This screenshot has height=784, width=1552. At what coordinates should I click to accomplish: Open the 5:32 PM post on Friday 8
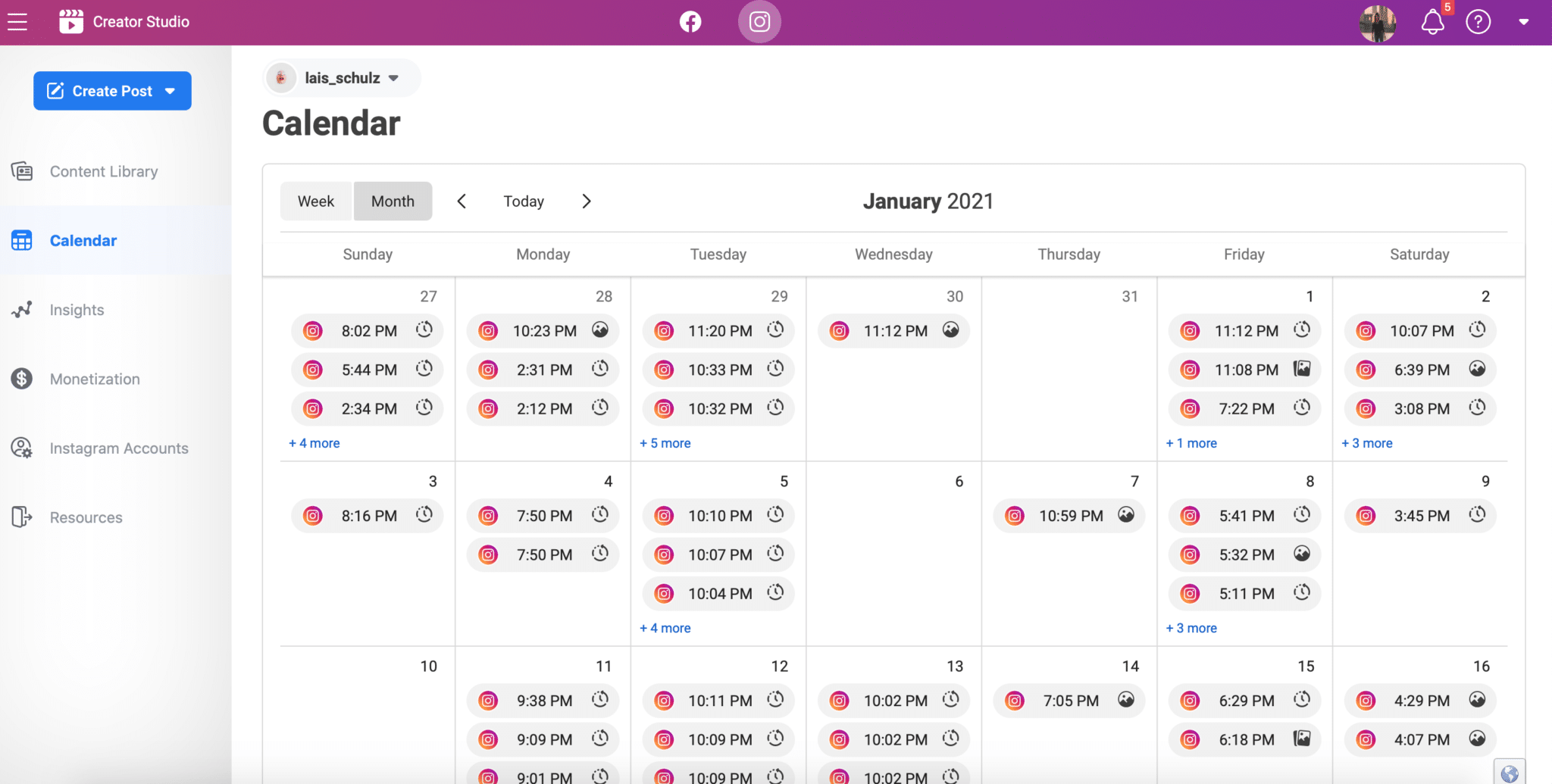pos(1244,554)
